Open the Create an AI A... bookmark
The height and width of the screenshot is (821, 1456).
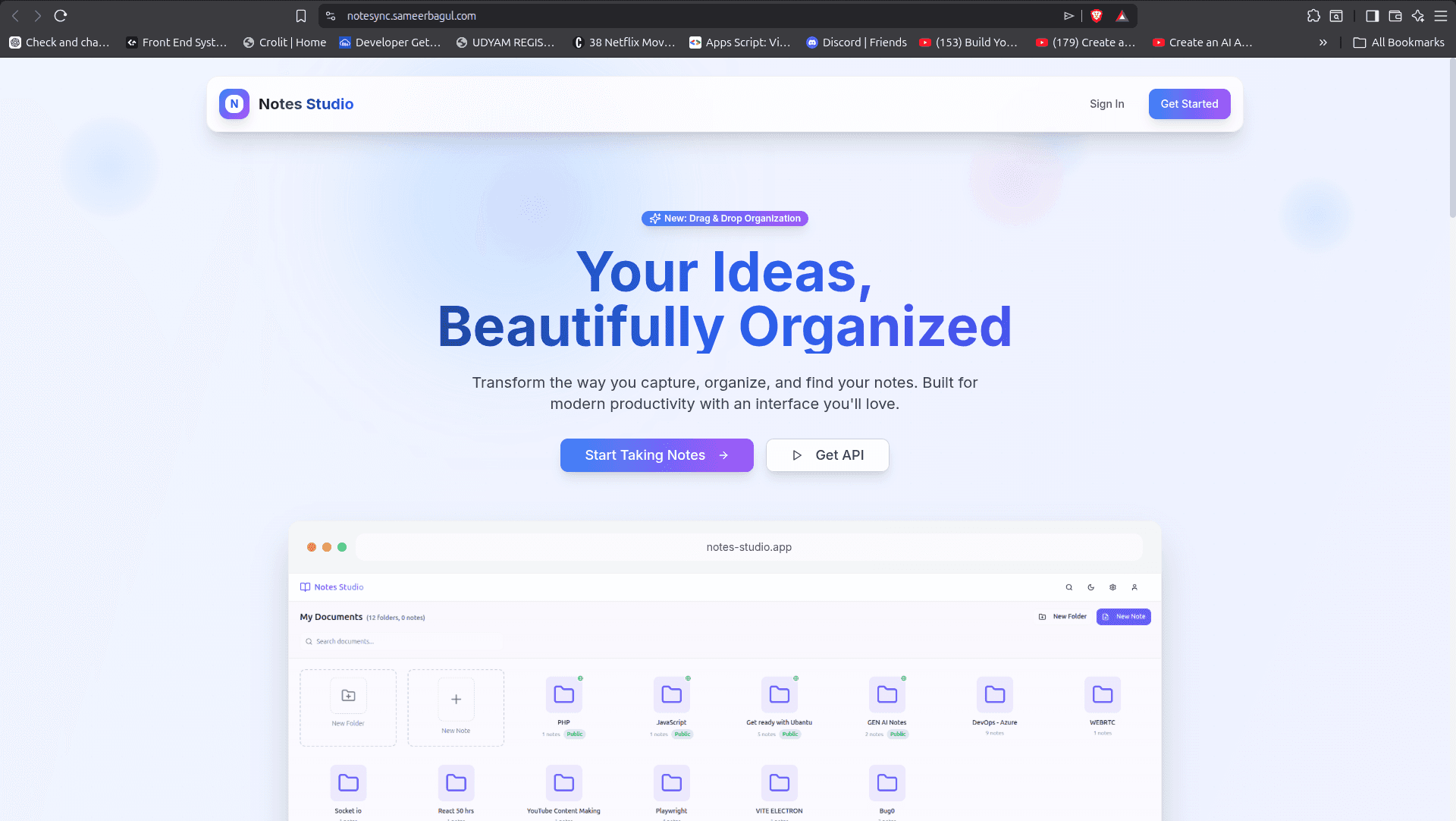(1202, 42)
